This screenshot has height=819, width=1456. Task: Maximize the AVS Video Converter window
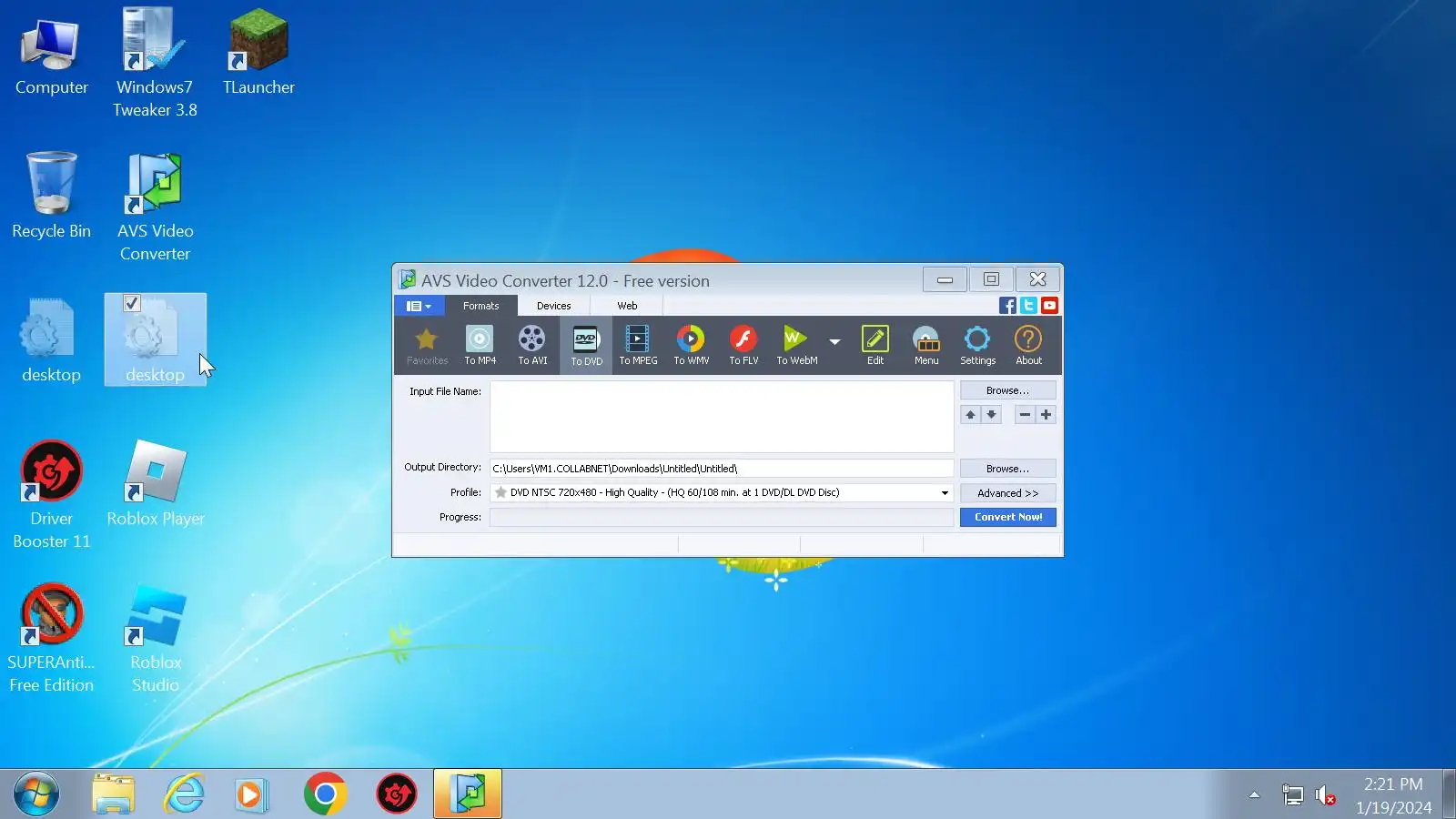991,279
